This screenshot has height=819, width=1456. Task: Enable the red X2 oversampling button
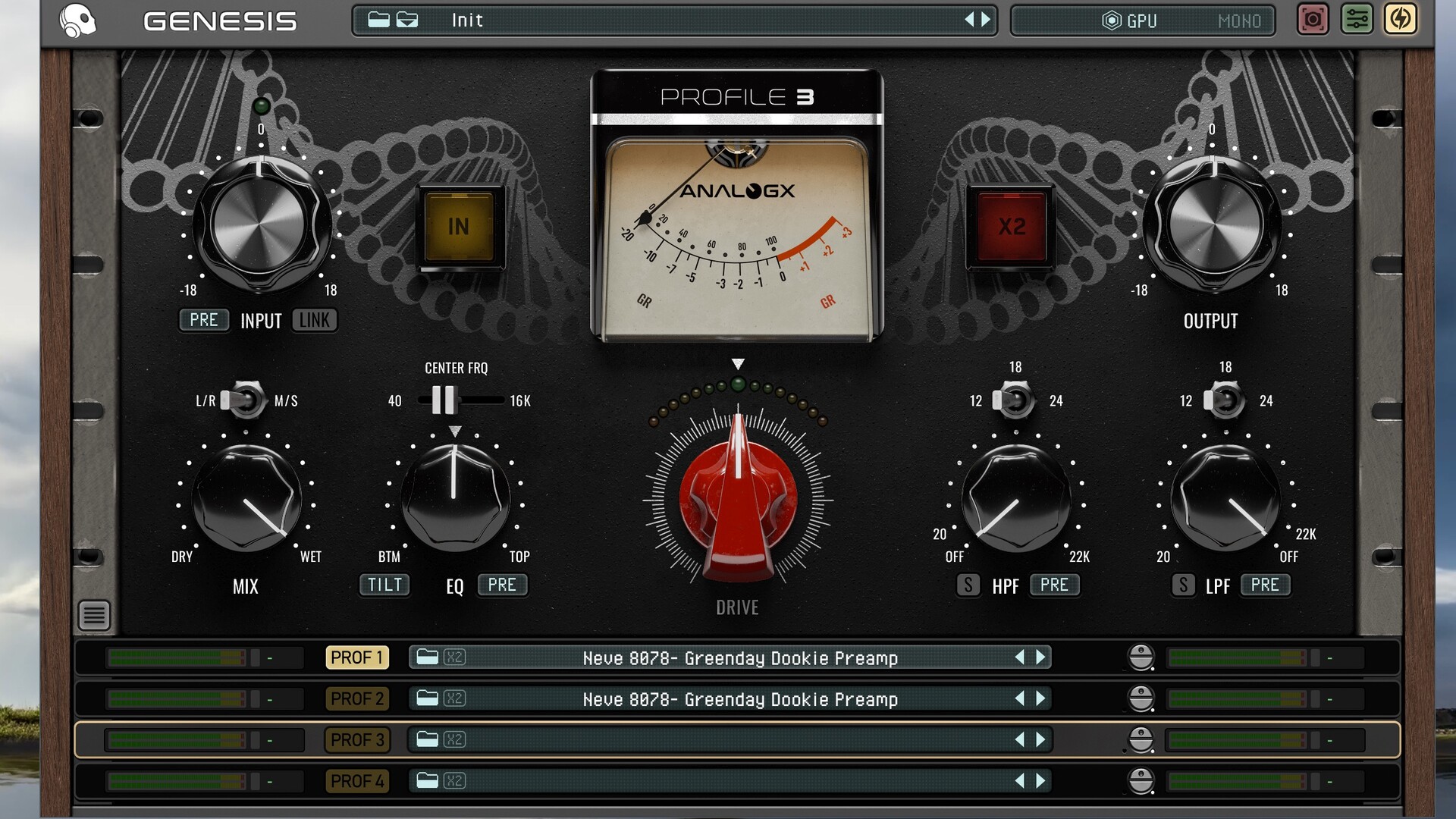click(x=1012, y=227)
